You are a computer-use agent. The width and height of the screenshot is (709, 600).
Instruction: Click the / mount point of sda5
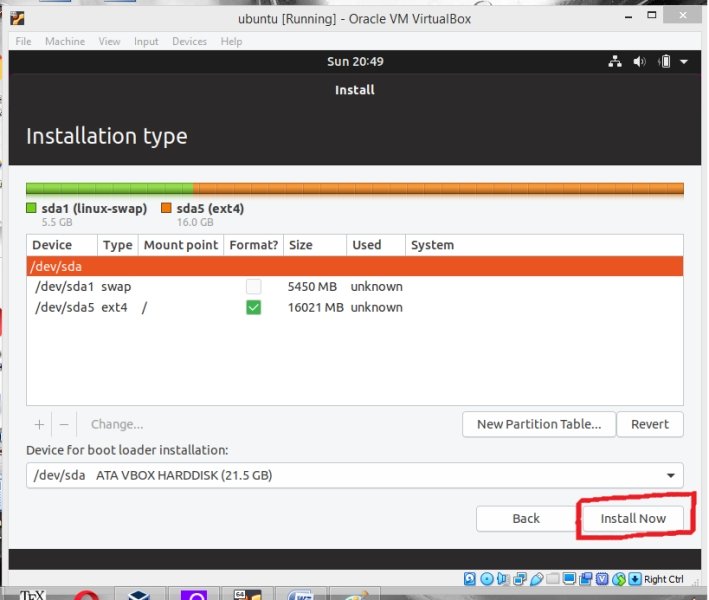[x=144, y=307]
